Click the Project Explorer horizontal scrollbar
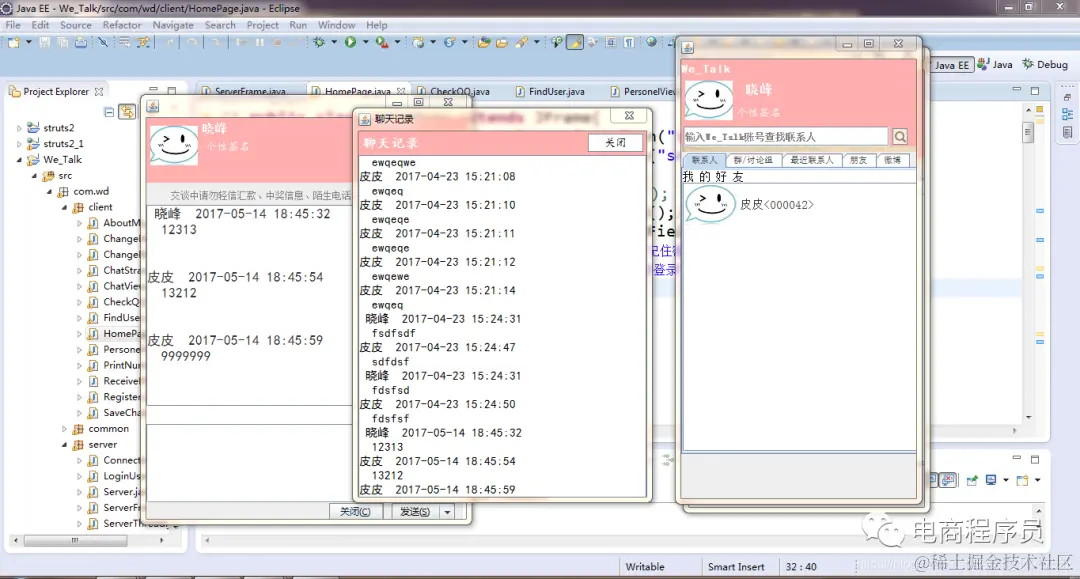This screenshot has height=579, width=1080. pyautogui.click(x=76, y=540)
